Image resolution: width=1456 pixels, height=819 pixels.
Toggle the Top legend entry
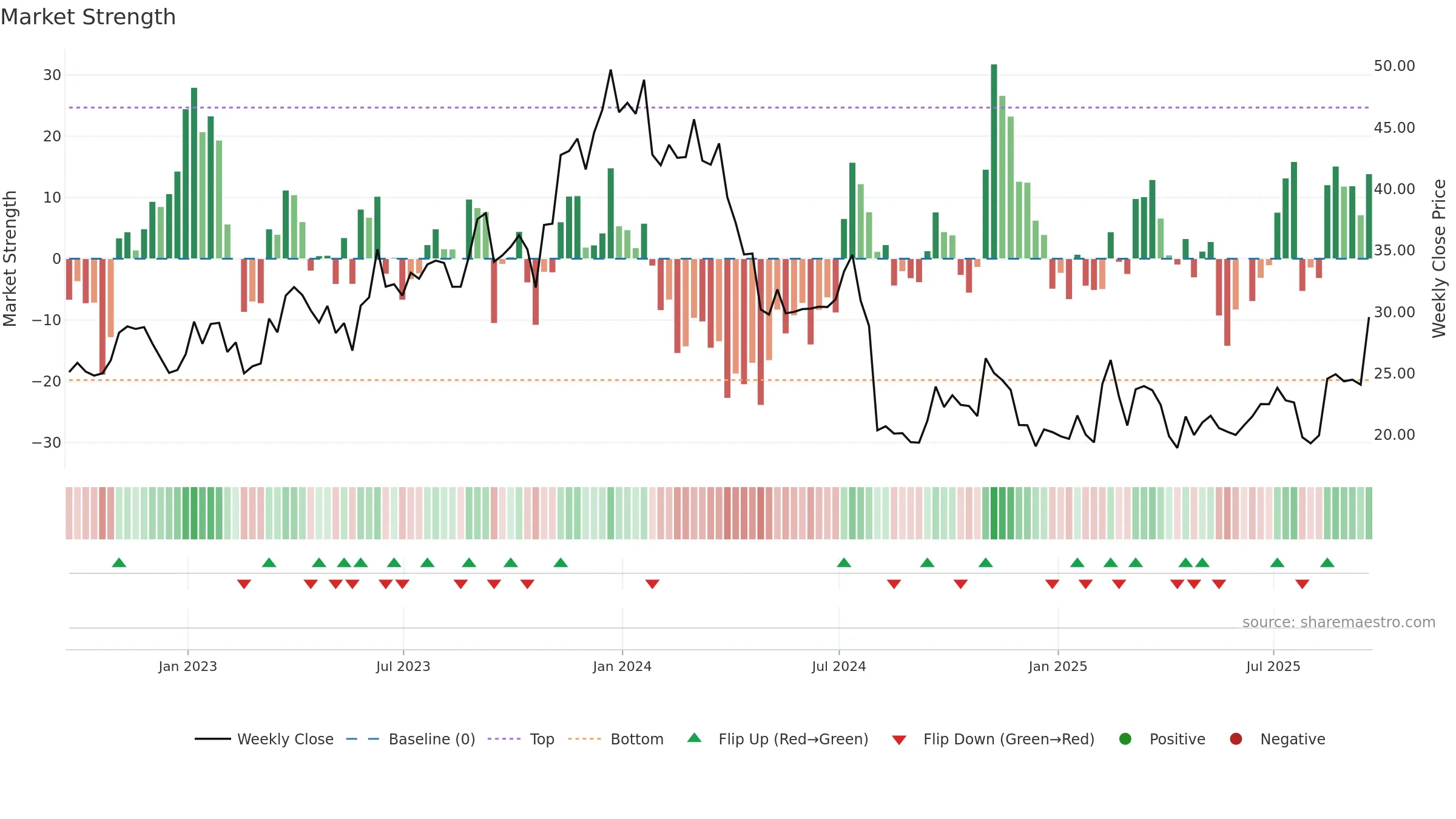[x=521, y=739]
